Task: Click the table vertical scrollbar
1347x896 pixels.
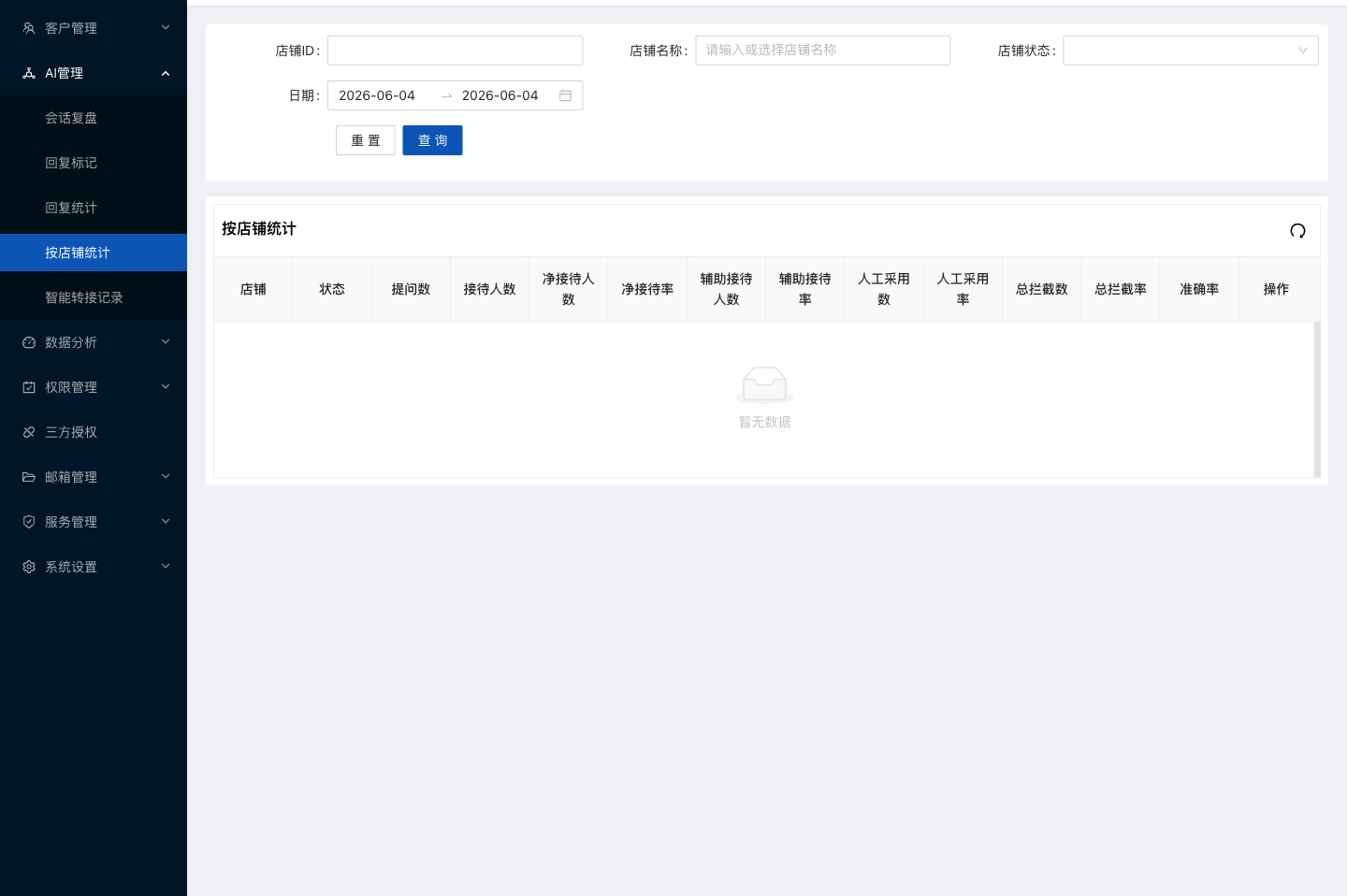Action: tap(1317, 399)
